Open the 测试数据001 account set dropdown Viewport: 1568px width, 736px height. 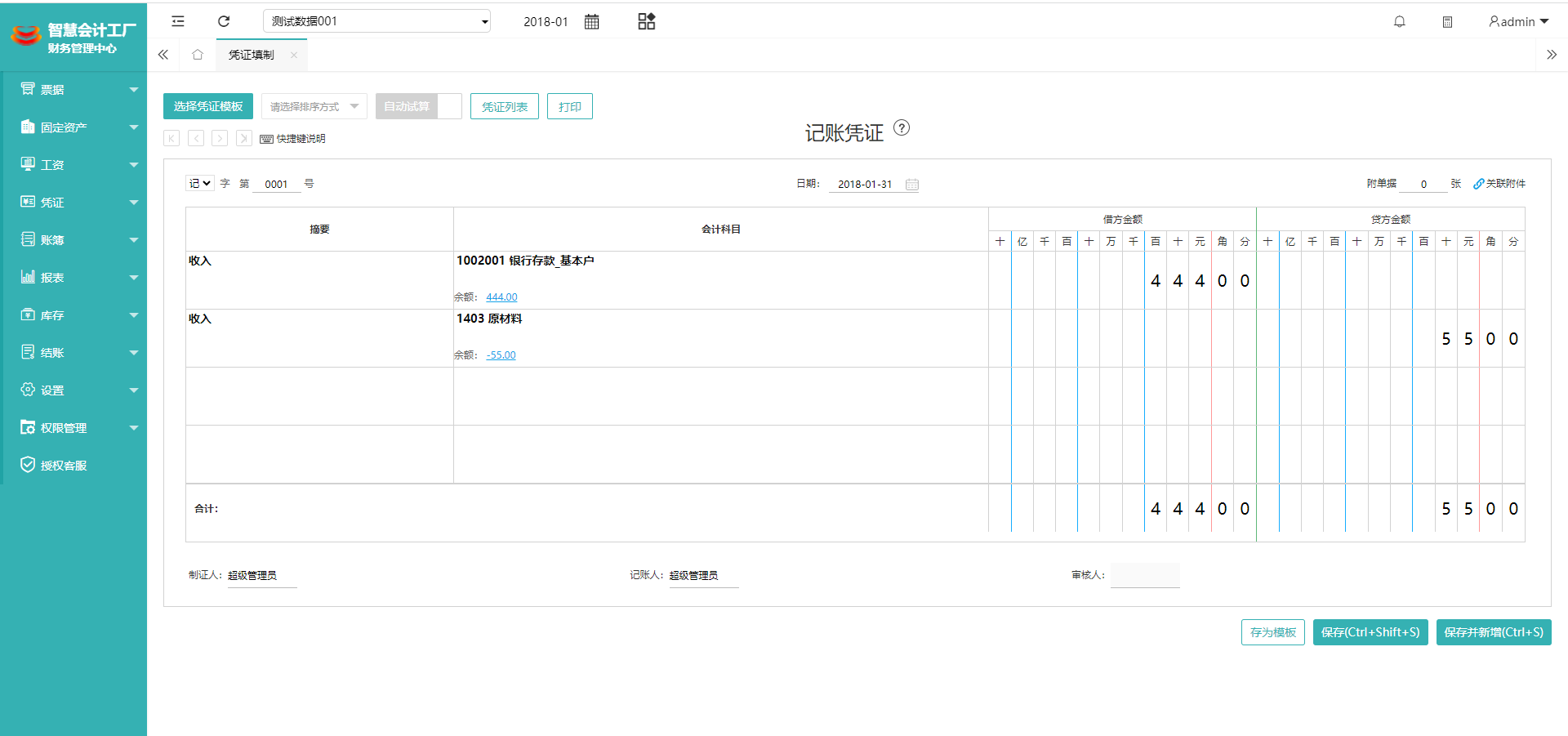coord(376,21)
